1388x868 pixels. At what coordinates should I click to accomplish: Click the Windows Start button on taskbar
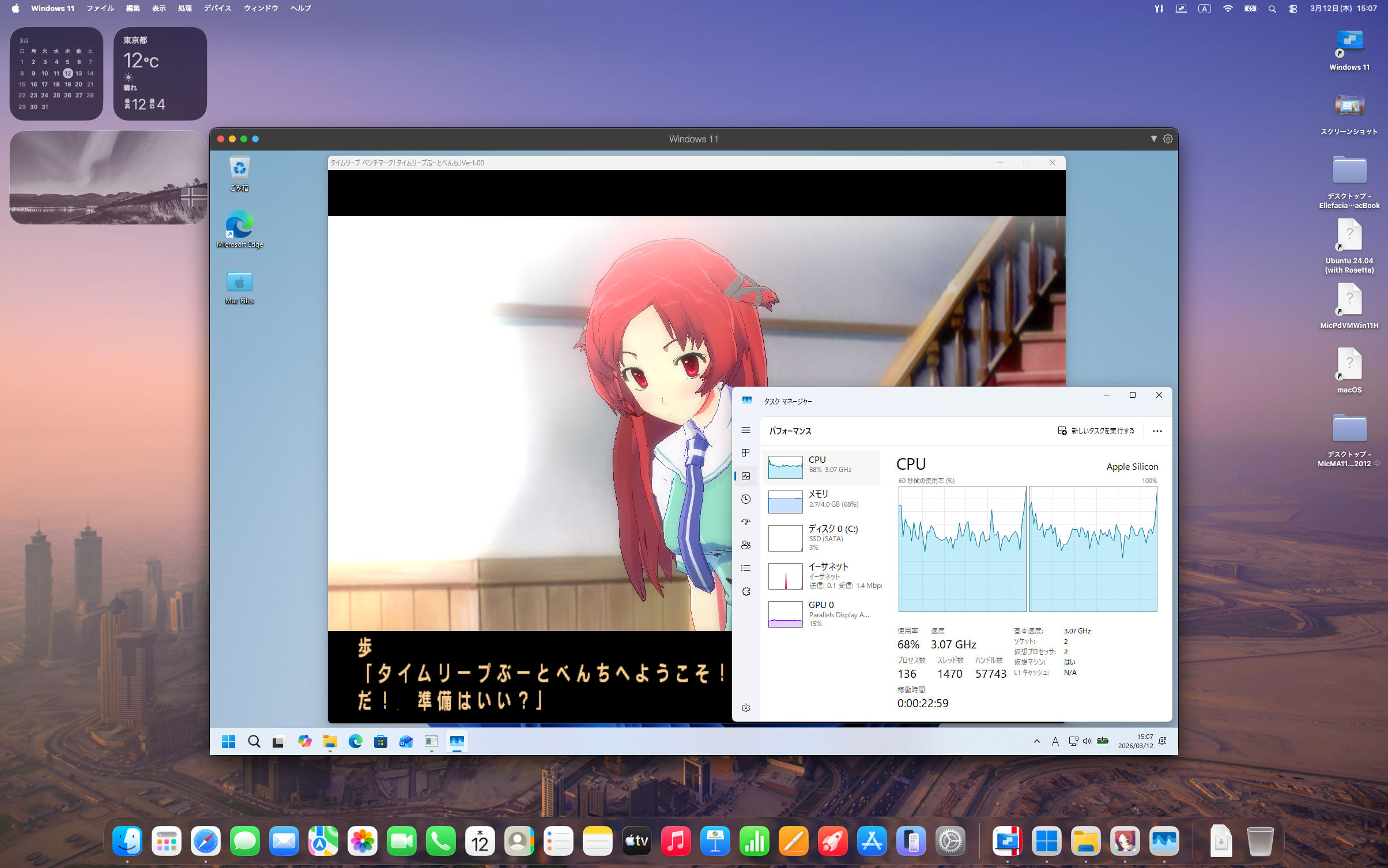point(228,742)
